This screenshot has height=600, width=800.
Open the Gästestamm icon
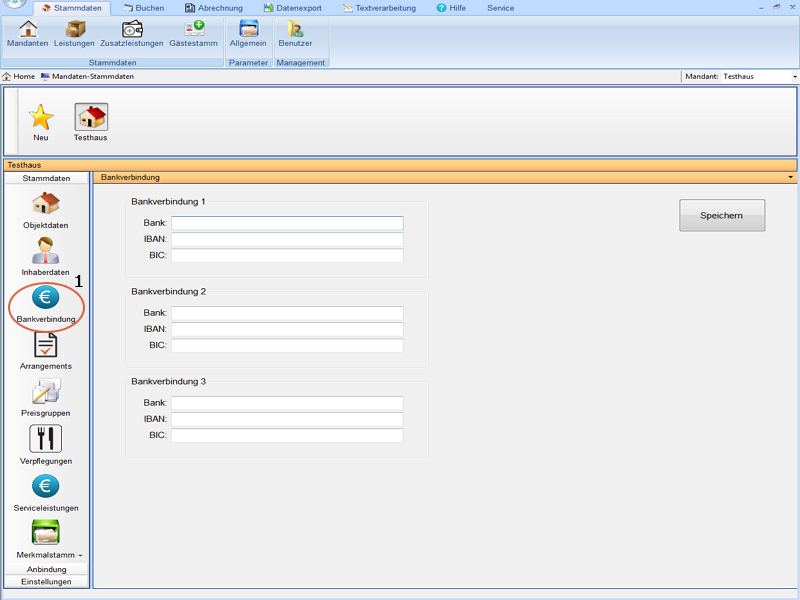tap(193, 33)
